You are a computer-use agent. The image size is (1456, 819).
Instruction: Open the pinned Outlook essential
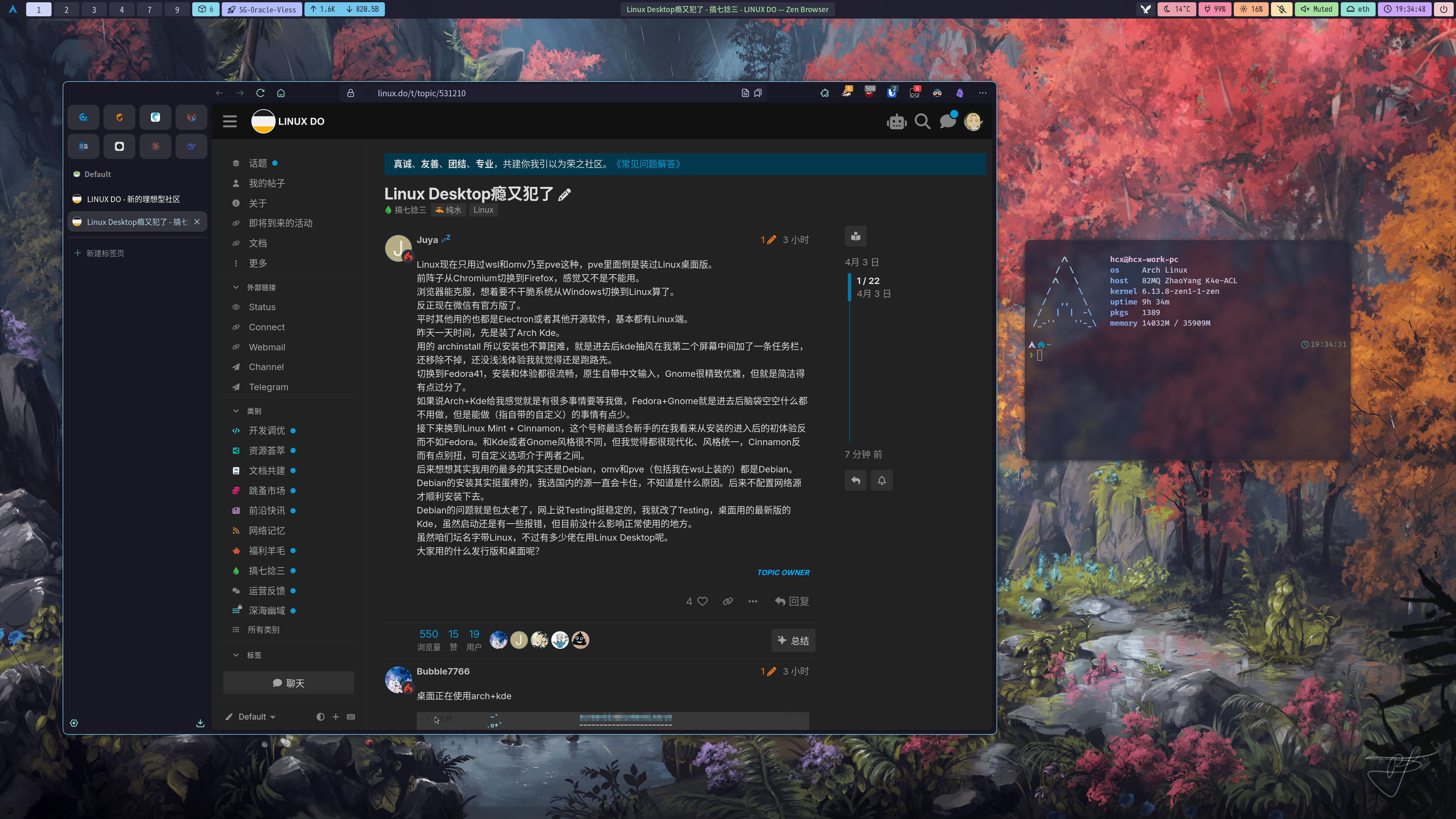coord(83,146)
